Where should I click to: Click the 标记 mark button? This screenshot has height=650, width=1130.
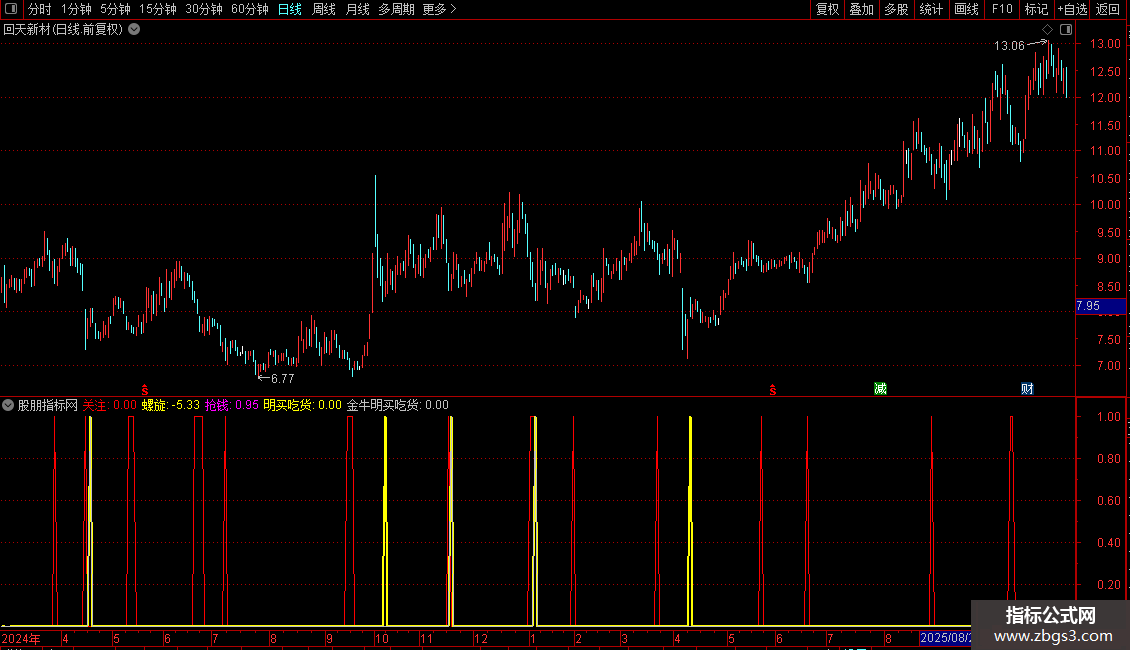[1036, 9]
